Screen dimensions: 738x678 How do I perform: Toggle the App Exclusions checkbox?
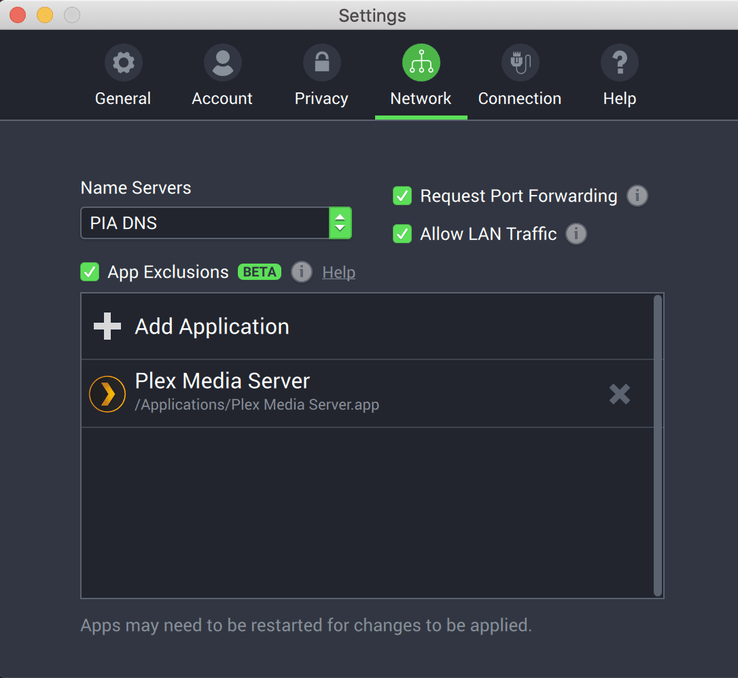coord(90,272)
